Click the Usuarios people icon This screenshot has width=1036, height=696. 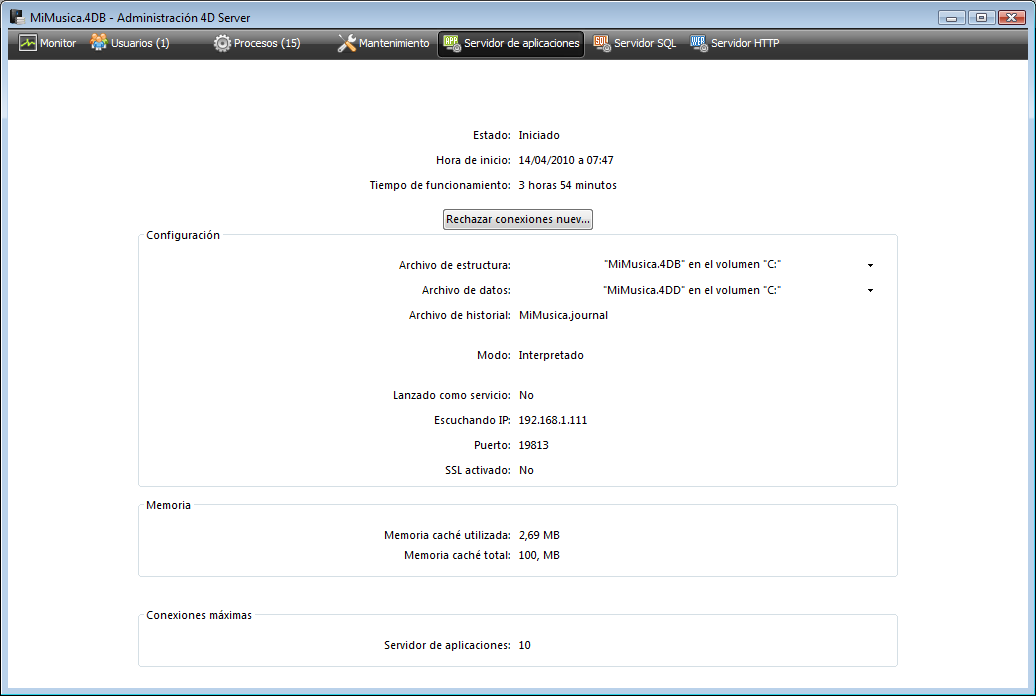point(98,43)
